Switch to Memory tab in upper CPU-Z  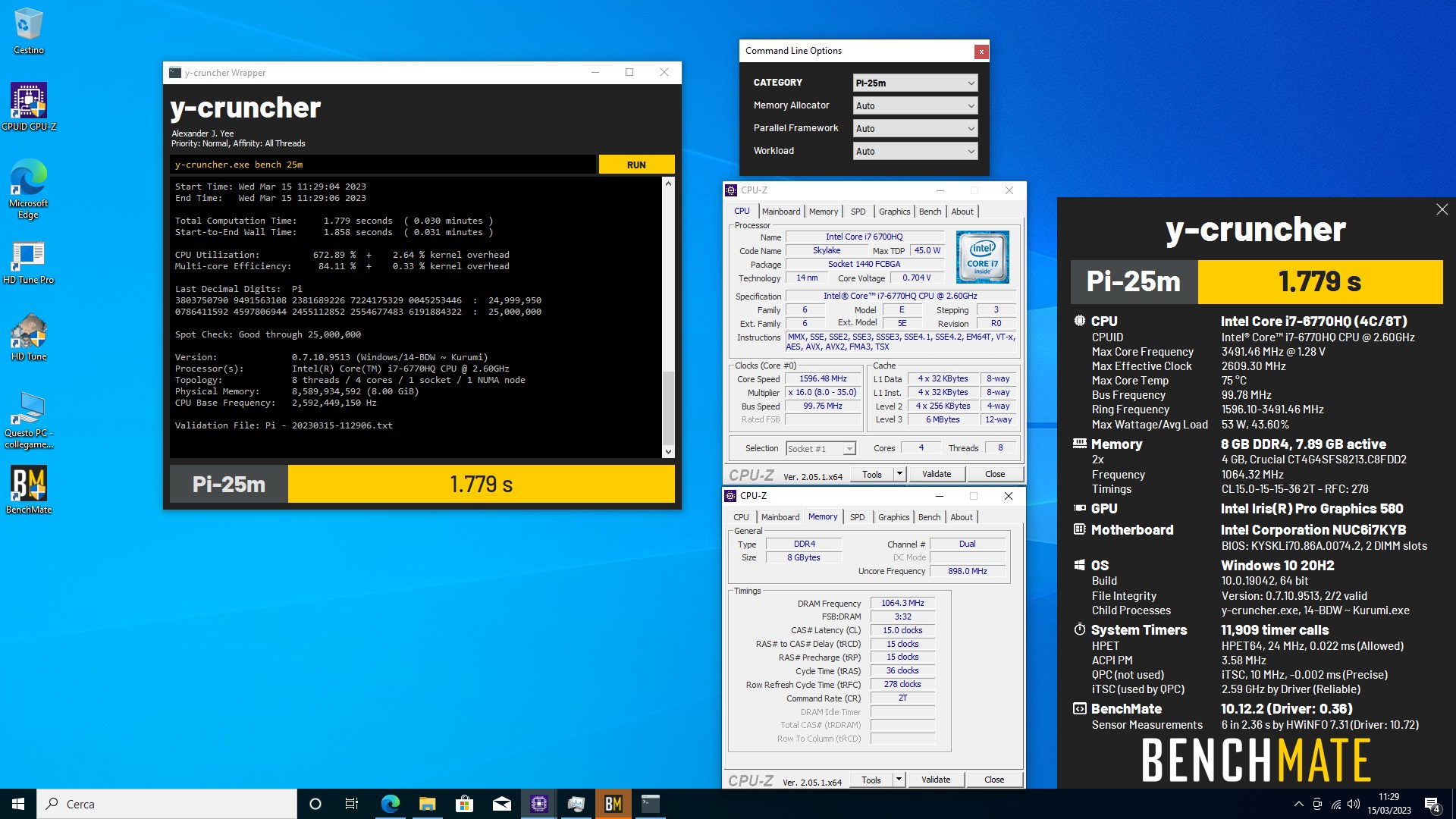tap(824, 212)
